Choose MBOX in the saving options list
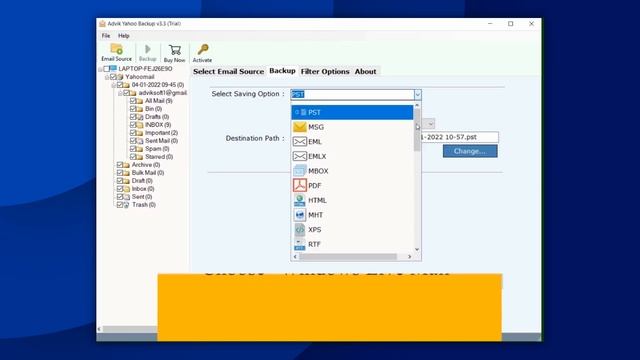Image resolution: width=640 pixels, height=360 pixels. pos(352,171)
